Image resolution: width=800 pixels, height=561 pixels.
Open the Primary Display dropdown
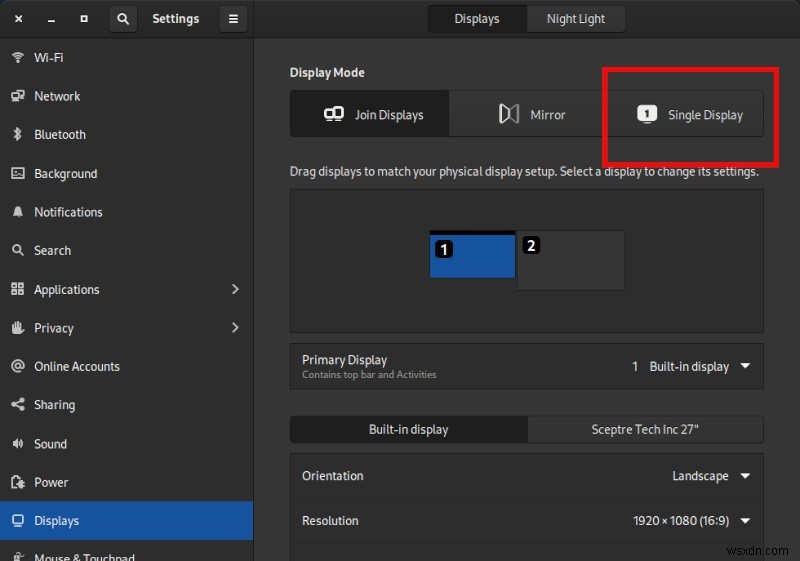click(690, 366)
